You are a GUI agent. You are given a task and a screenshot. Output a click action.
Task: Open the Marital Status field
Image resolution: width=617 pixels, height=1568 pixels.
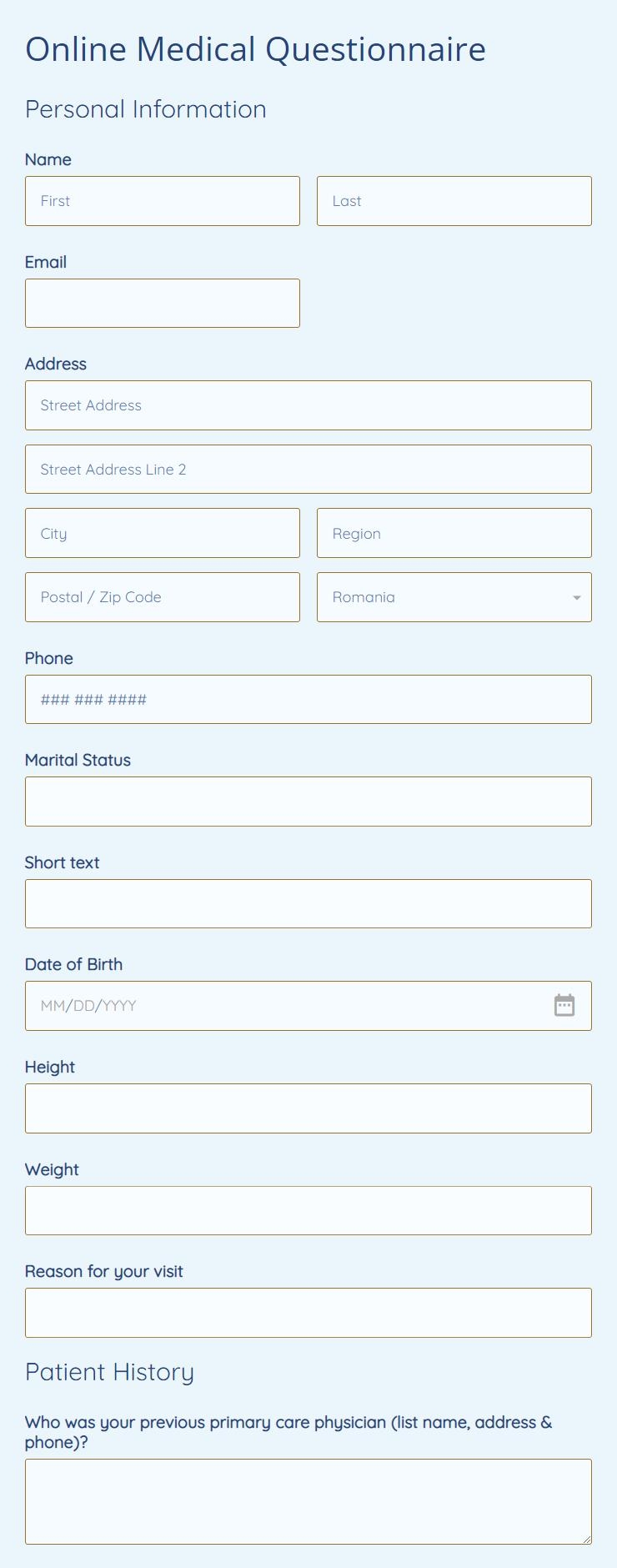point(308,801)
